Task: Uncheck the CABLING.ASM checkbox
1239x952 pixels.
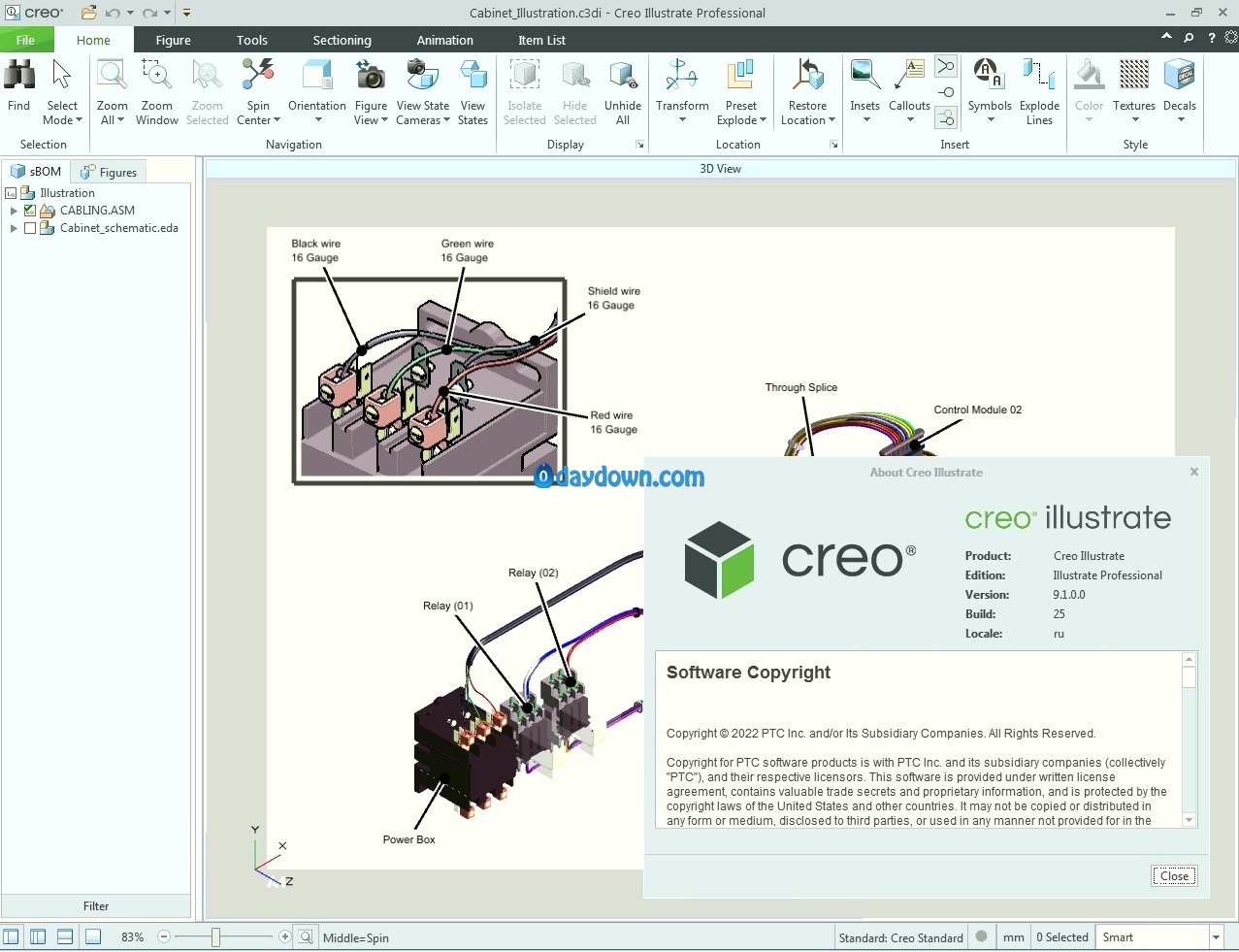Action: coord(30,211)
